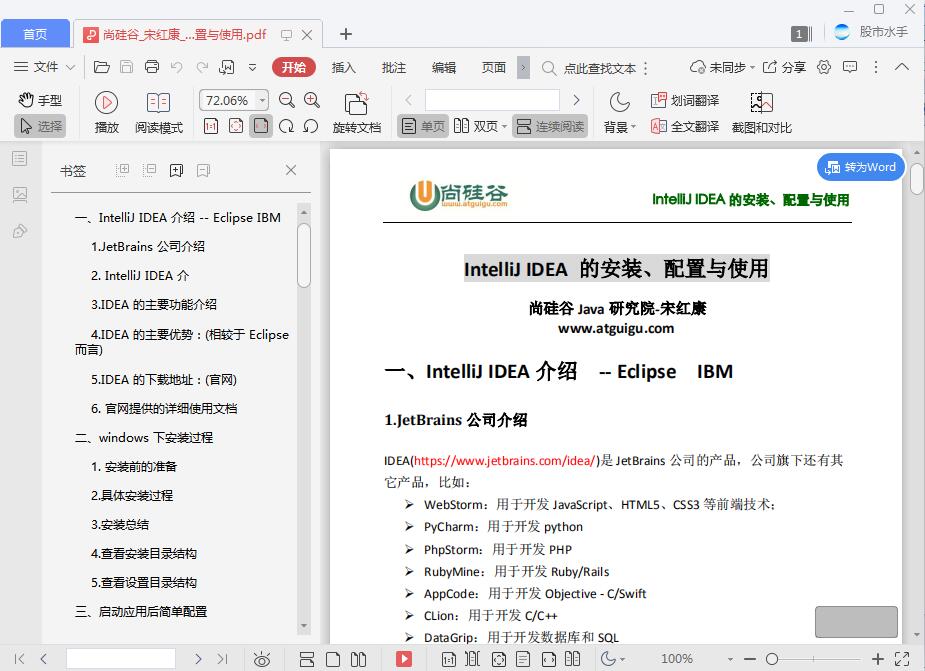The height and width of the screenshot is (671, 925).
Task: Click the open folder icon
Action: click(101, 67)
